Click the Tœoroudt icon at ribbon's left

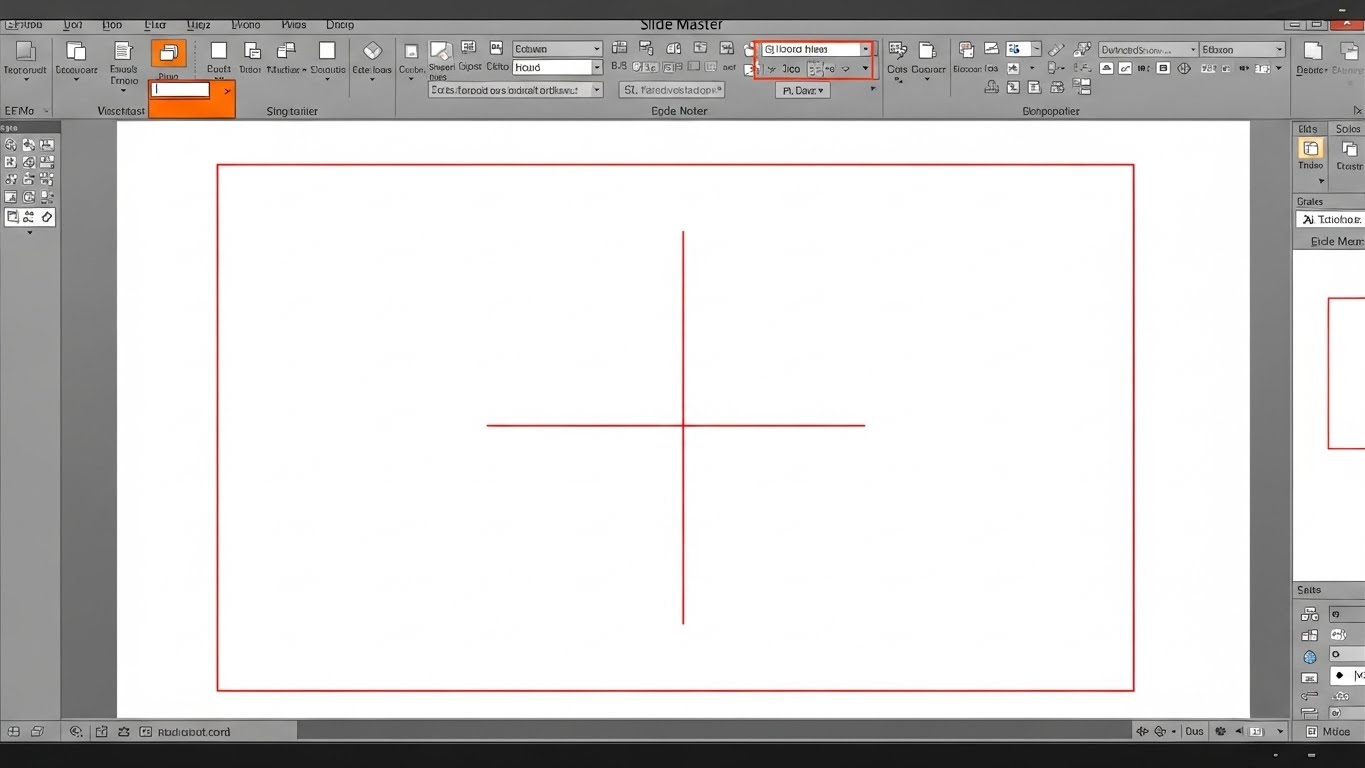(24, 52)
